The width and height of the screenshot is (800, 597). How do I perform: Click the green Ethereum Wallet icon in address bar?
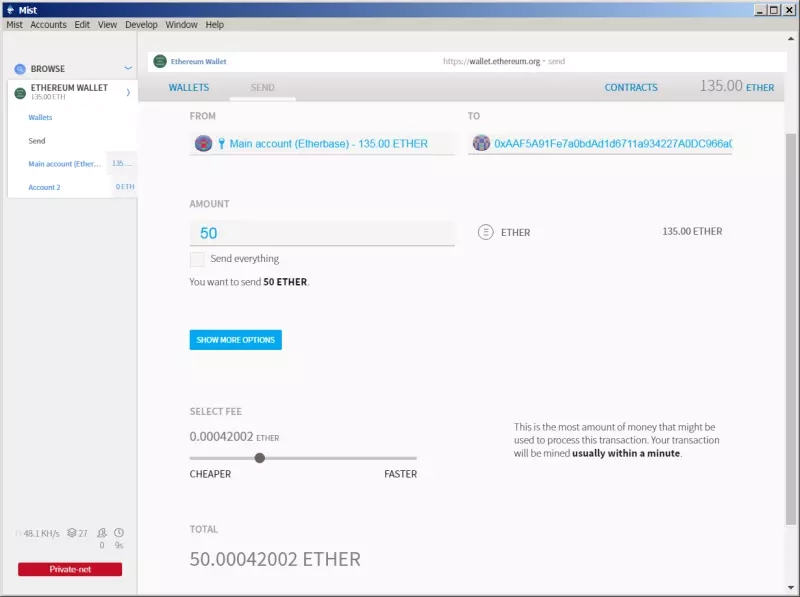point(160,61)
